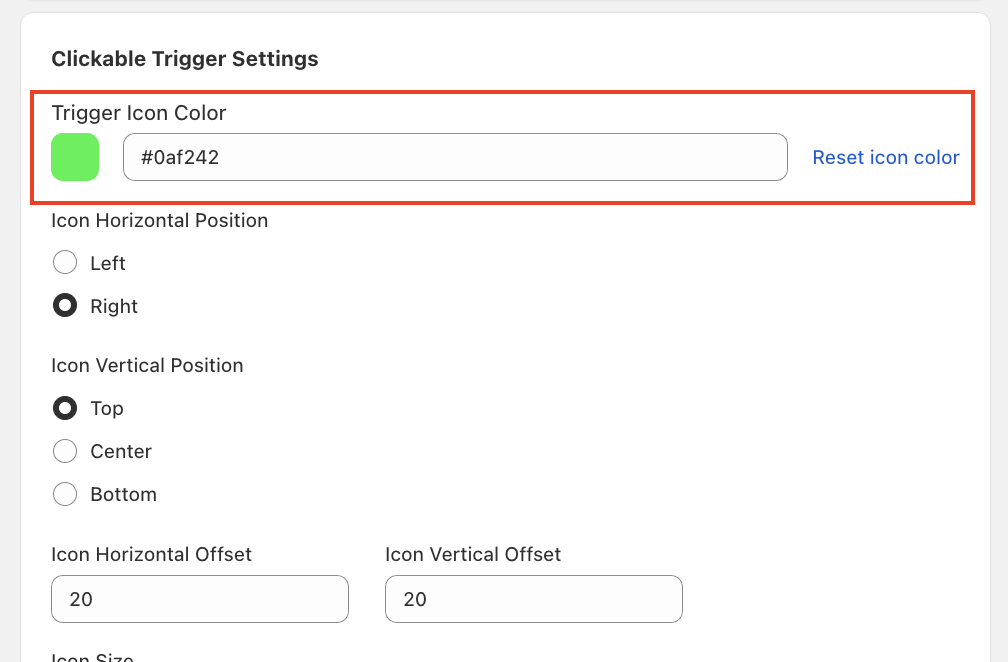
Task: Select the Left radio button circle
Action: pyautogui.click(x=65, y=263)
